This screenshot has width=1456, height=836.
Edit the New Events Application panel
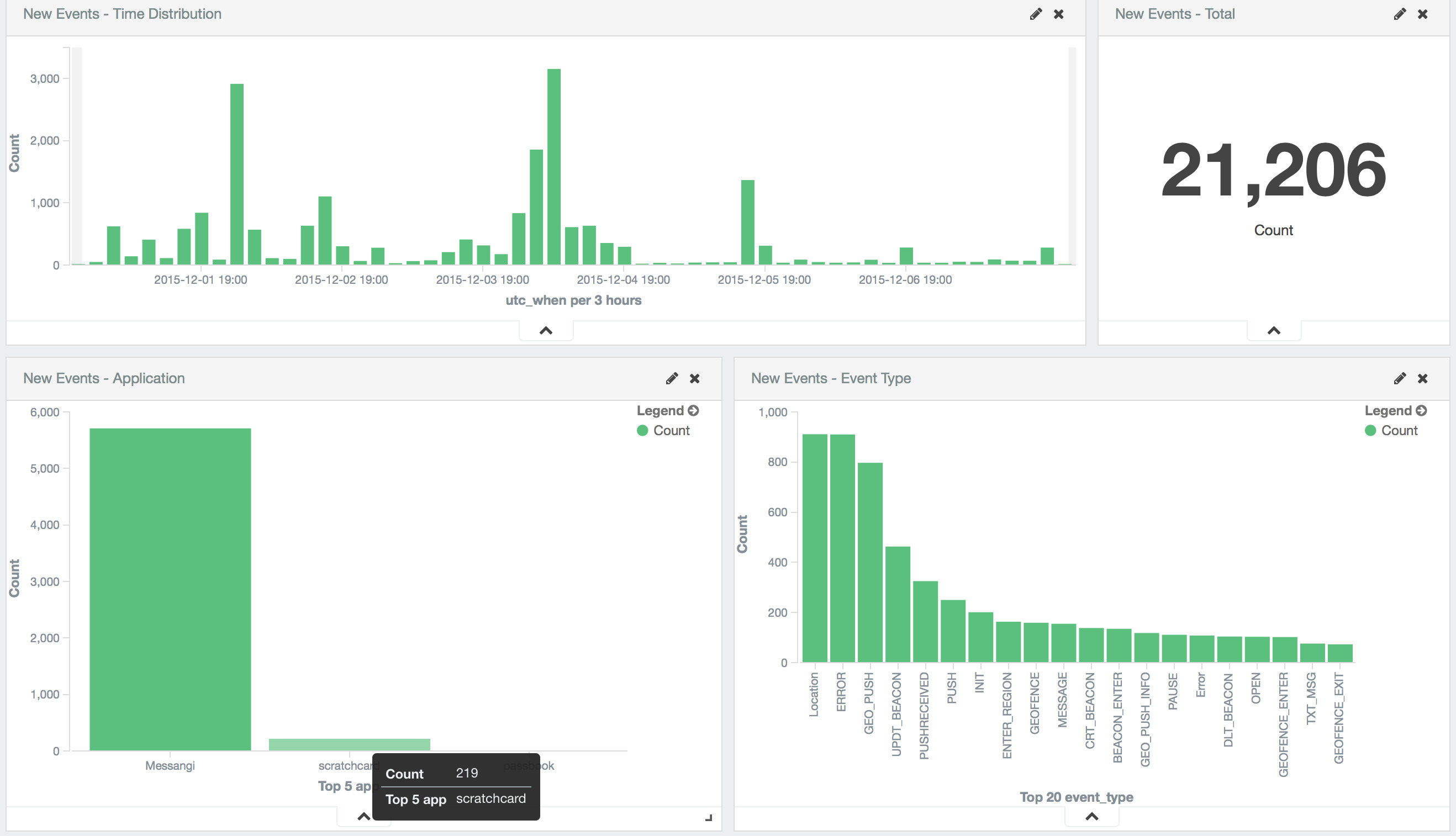[x=672, y=378]
